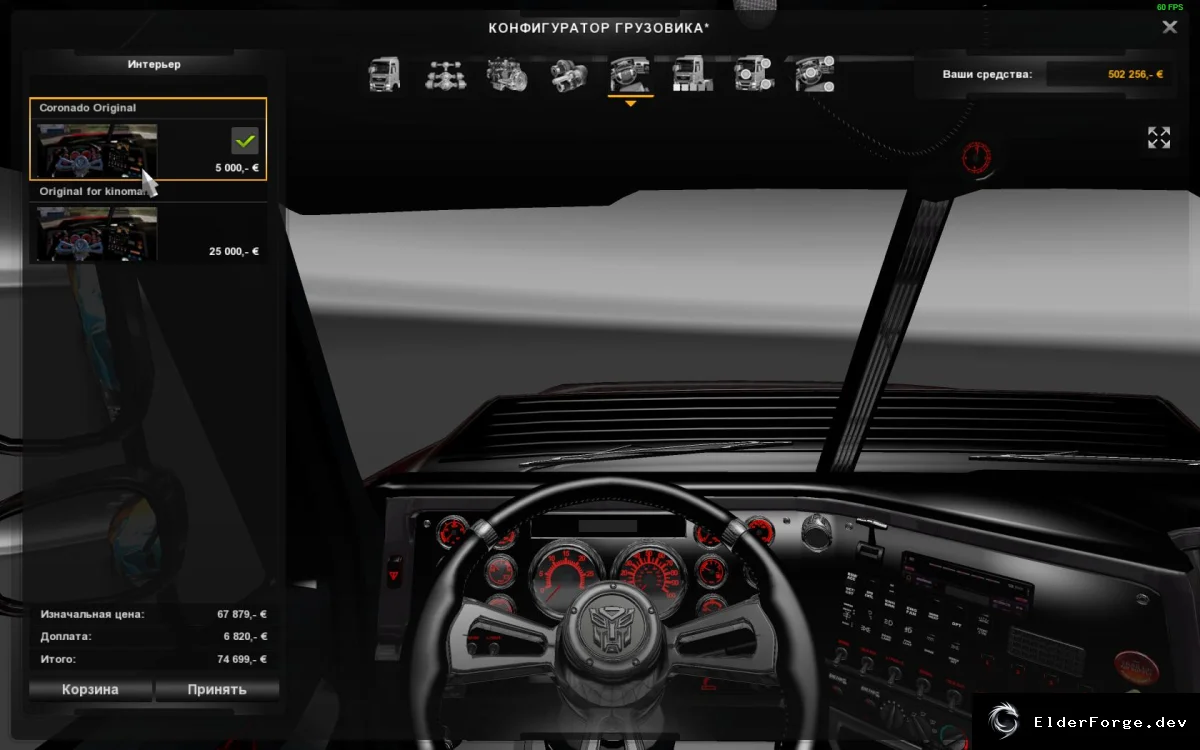Open the cabin selection category icon

point(385,75)
